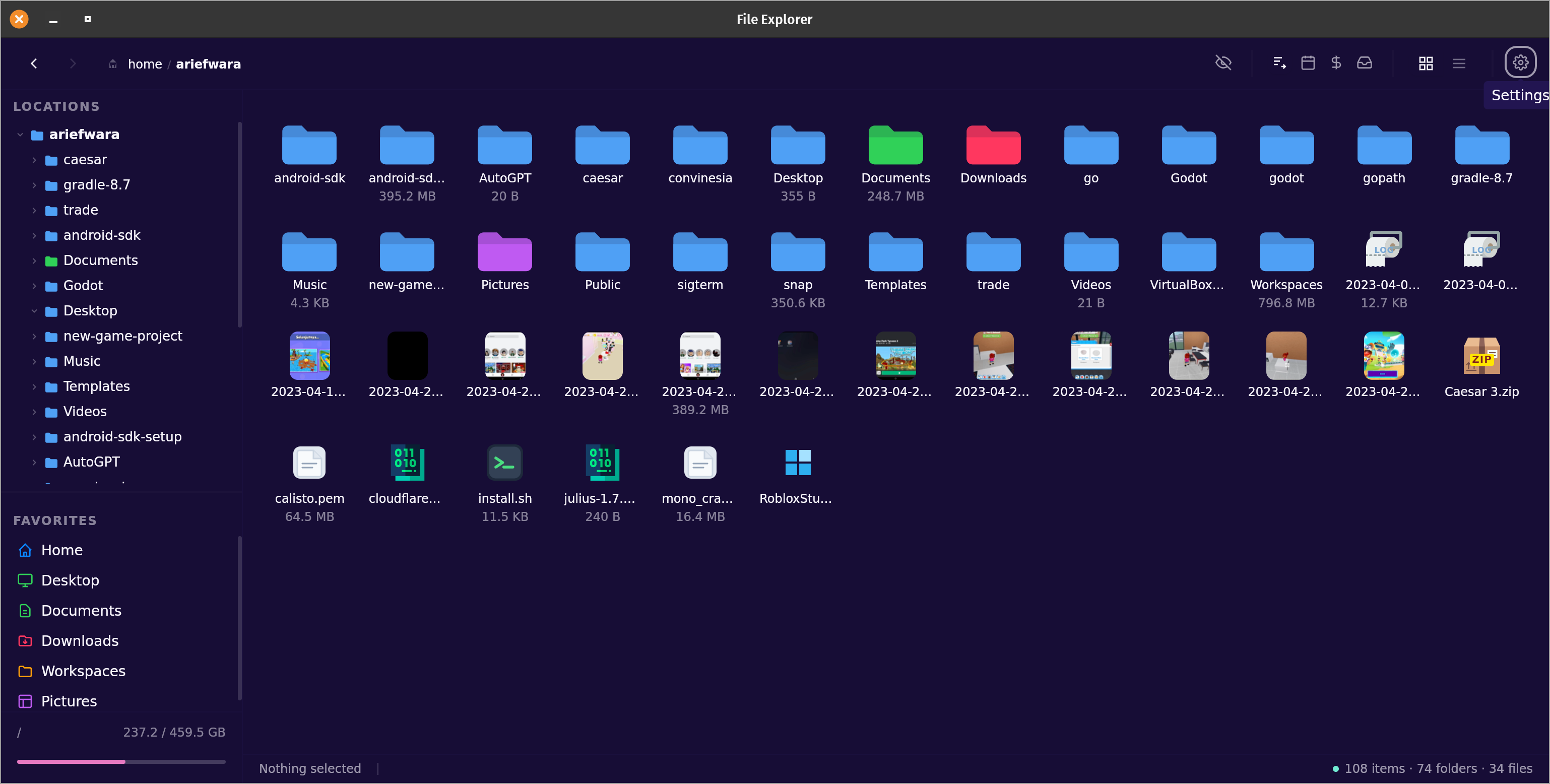Expand the Documents folder in sidebar
This screenshot has height=784, width=1550.
point(34,260)
